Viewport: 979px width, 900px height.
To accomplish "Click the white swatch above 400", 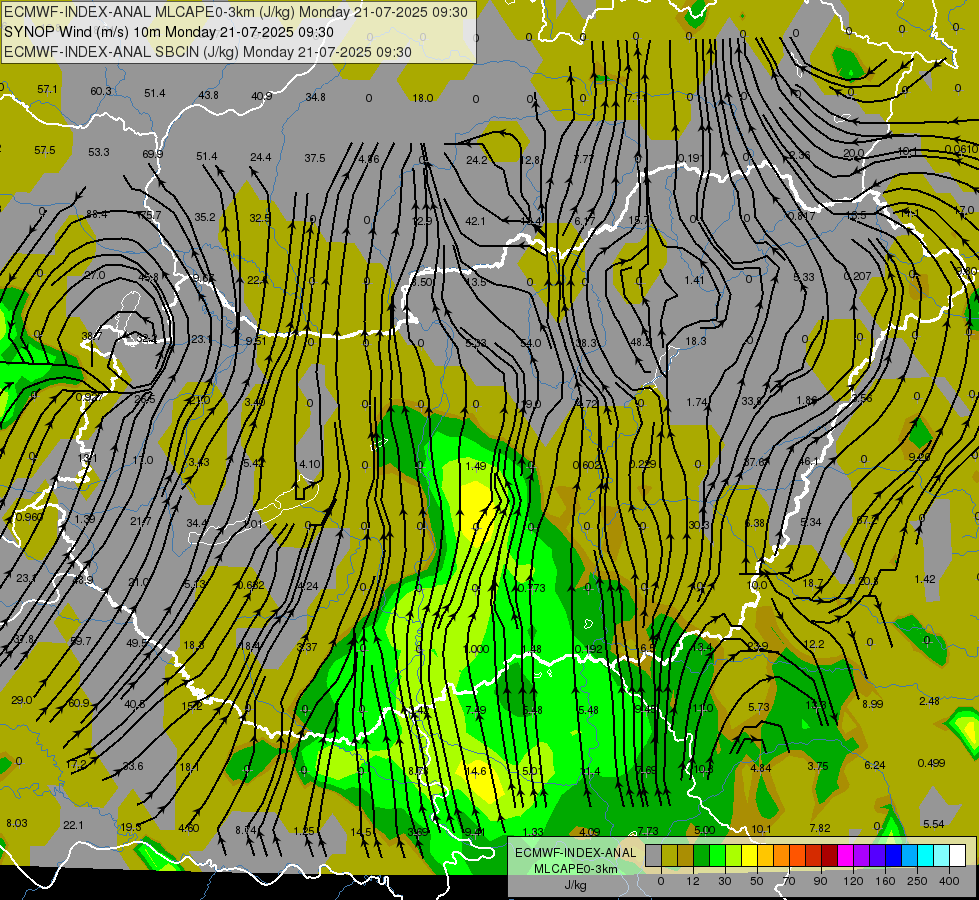I will (958, 855).
